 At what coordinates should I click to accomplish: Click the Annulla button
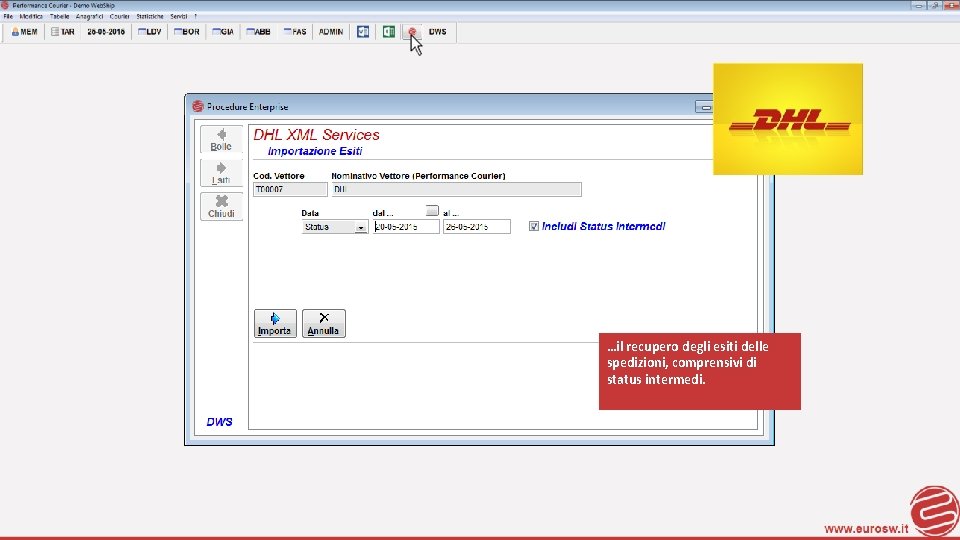pos(323,323)
